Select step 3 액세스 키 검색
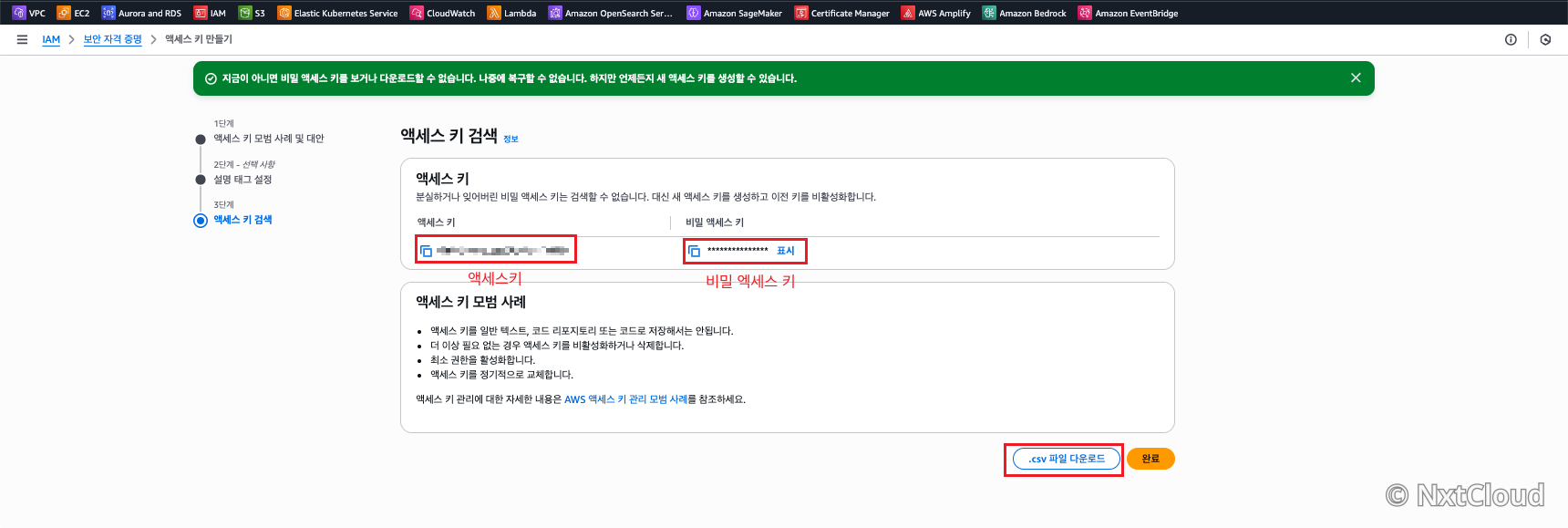This screenshot has height=528, width=1568. click(242, 220)
